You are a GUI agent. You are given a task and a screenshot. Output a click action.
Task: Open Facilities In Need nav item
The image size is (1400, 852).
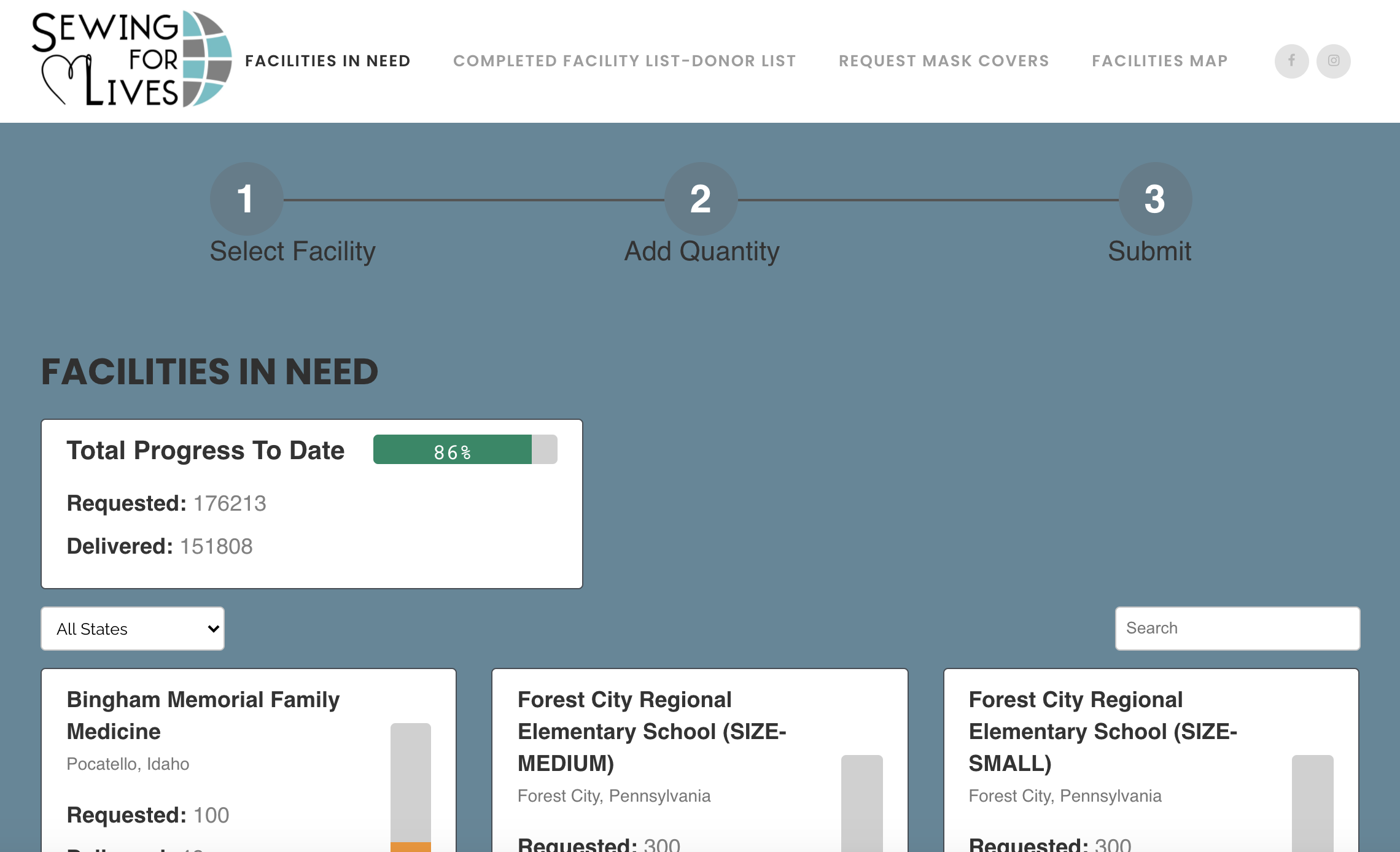click(327, 61)
